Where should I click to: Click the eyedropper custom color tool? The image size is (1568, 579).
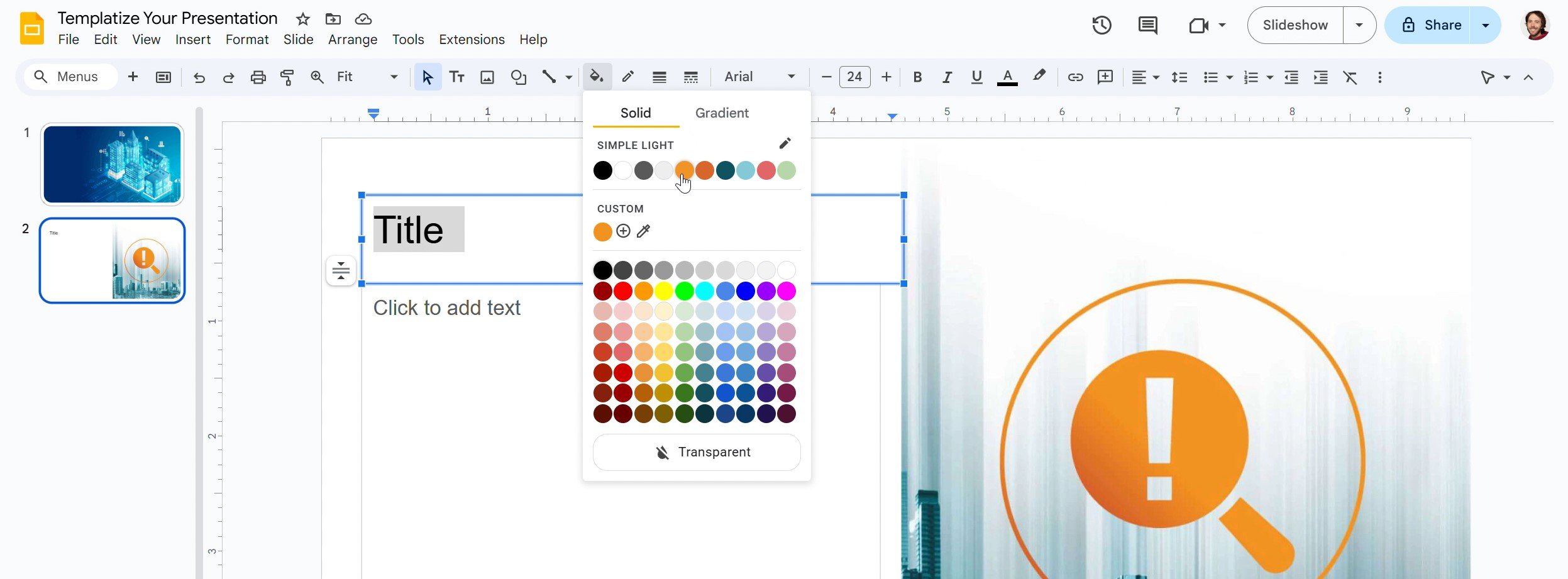(x=643, y=231)
